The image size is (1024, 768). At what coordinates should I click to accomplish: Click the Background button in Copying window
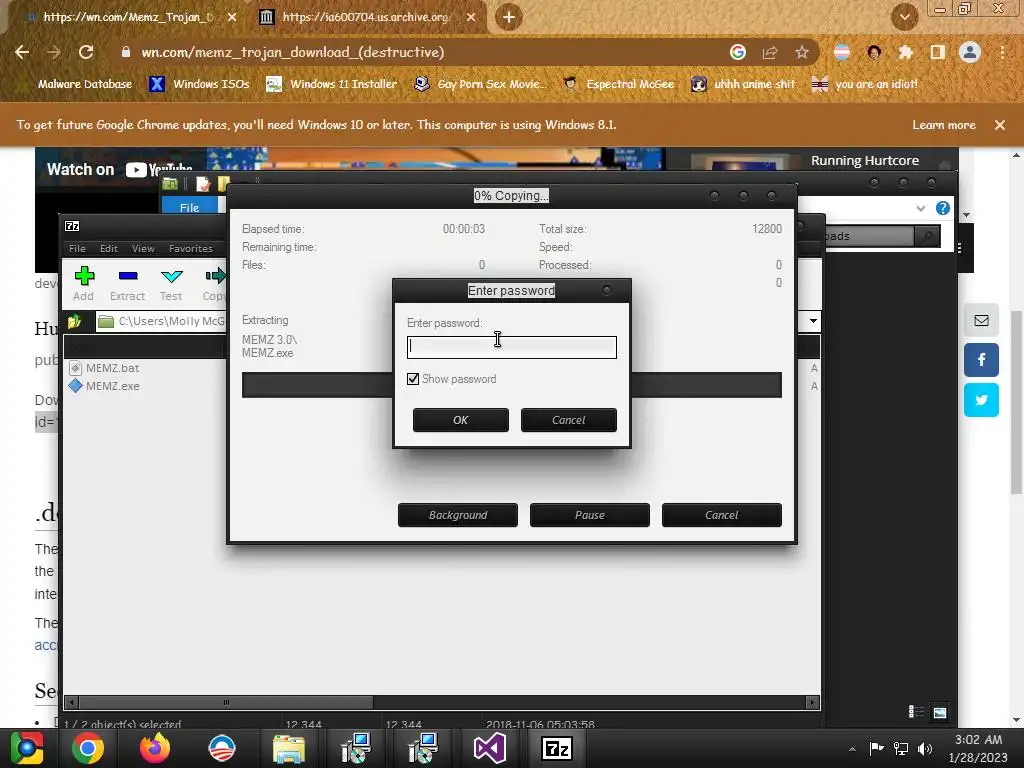click(x=458, y=515)
